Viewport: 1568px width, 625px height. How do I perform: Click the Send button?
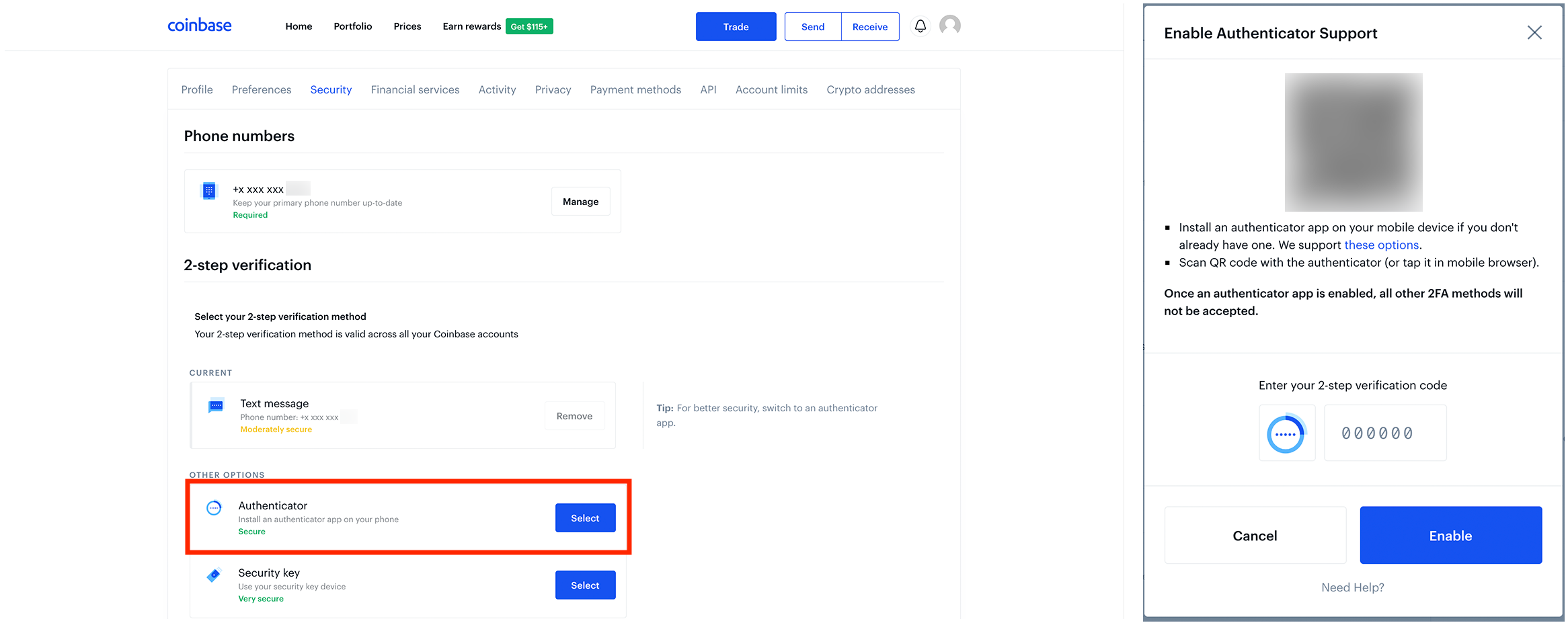coord(813,27)
